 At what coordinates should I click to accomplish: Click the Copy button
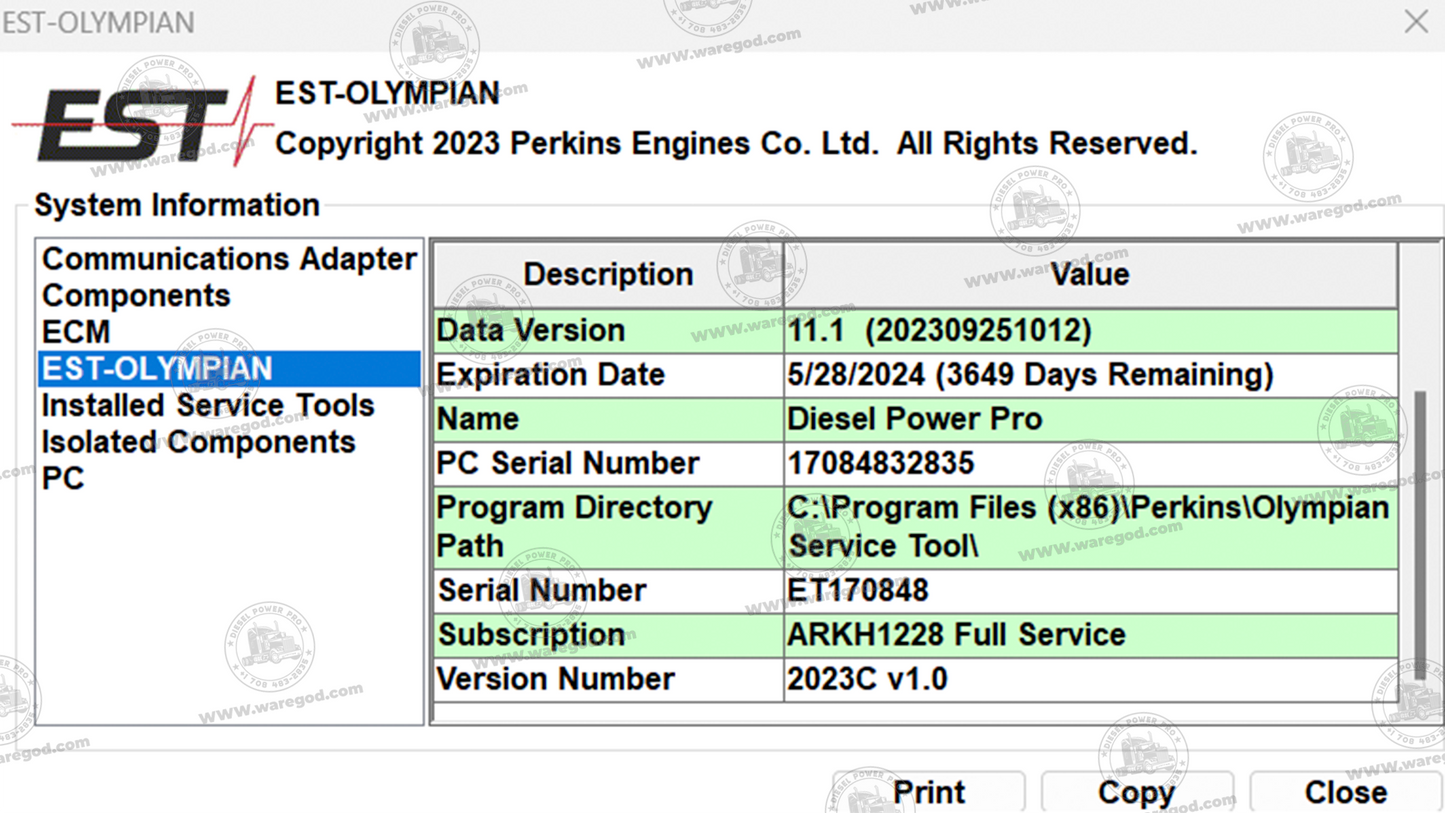[1137, 791]
